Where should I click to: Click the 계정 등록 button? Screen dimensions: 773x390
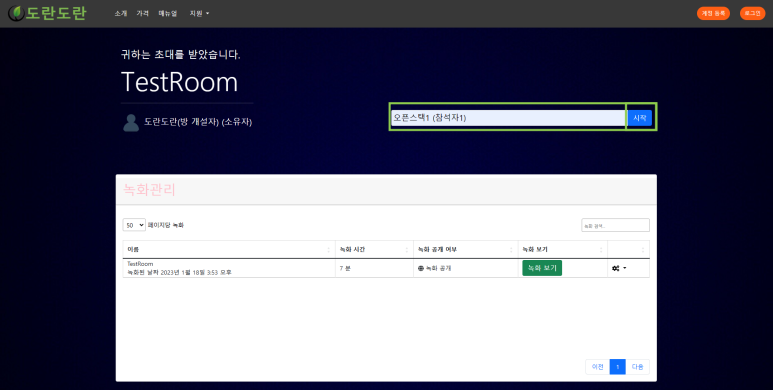713,13
